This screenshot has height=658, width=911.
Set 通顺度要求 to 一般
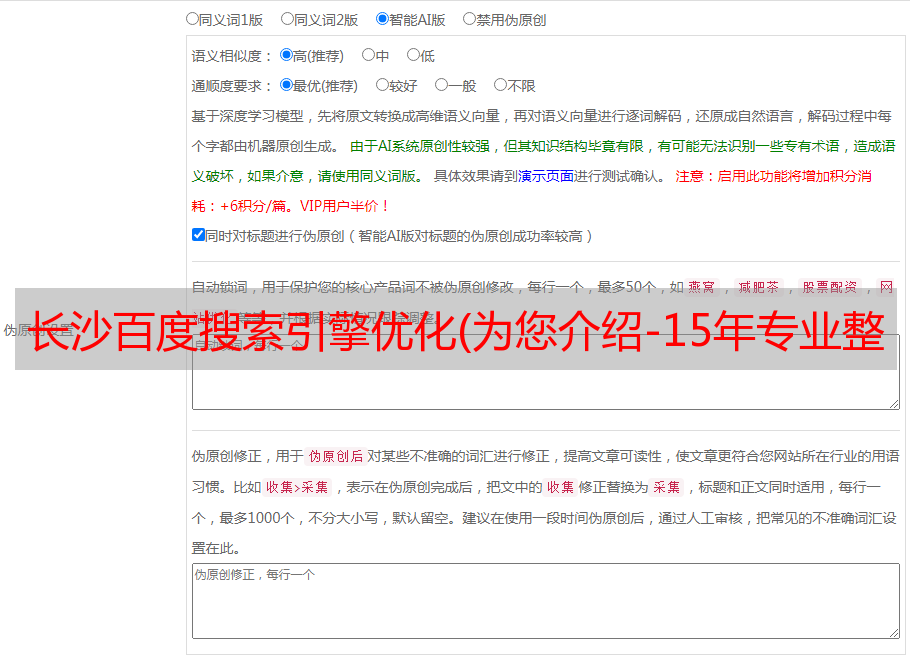[442, 85]
